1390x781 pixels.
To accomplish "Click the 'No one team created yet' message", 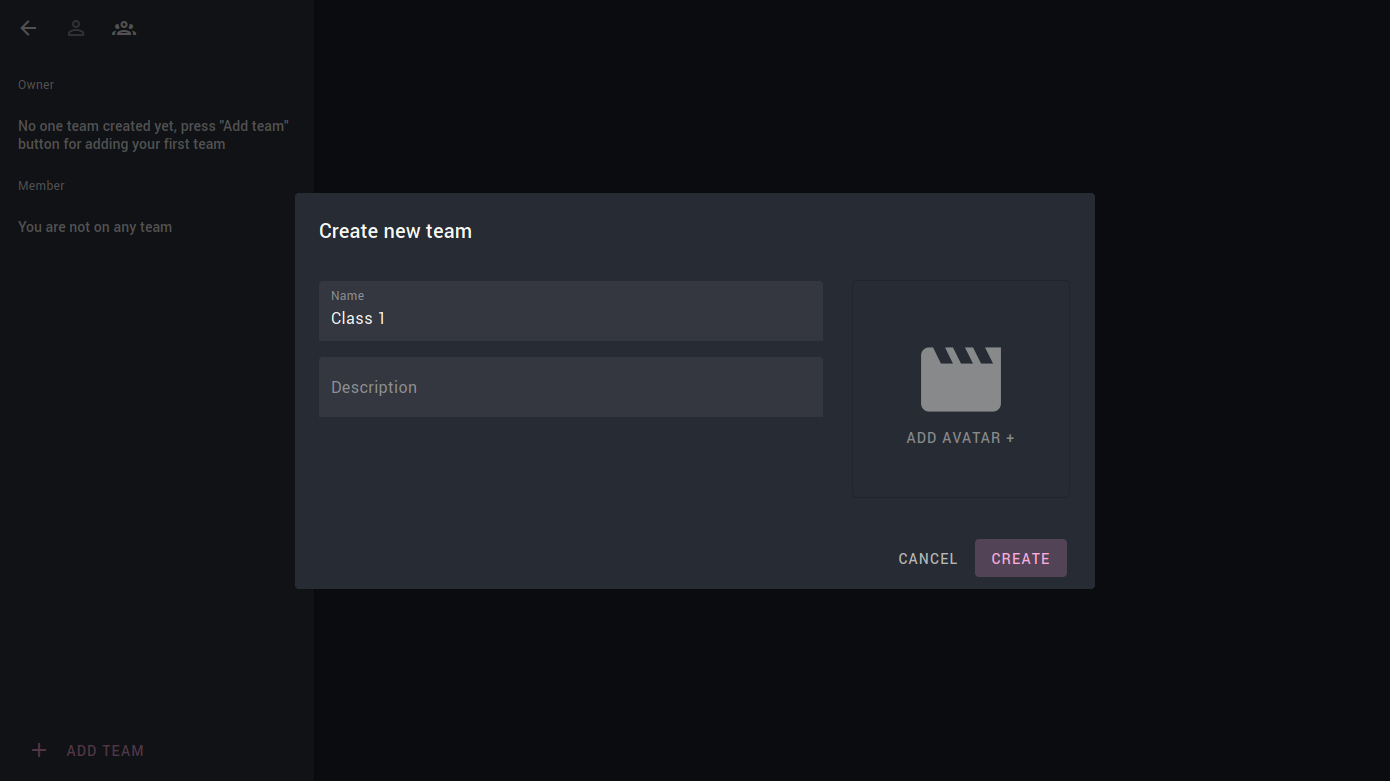I will 153,135.
